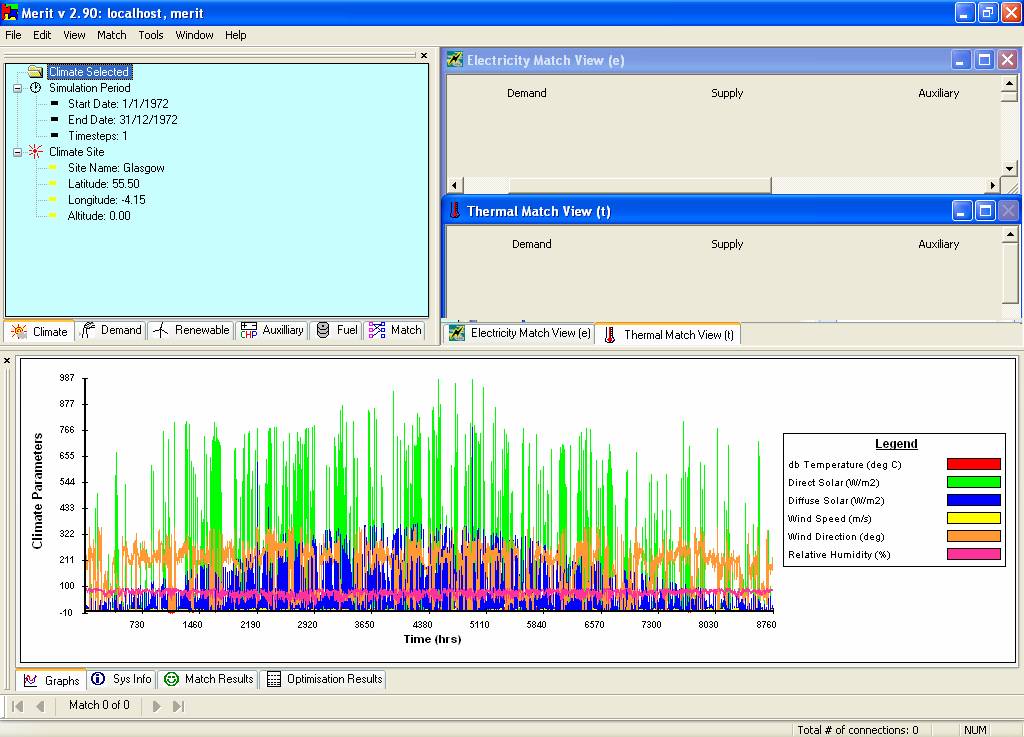Viewport: 1024px width, 737px height.
Task: Select the Climate Selected folder item
Action: tap(88, 72)
